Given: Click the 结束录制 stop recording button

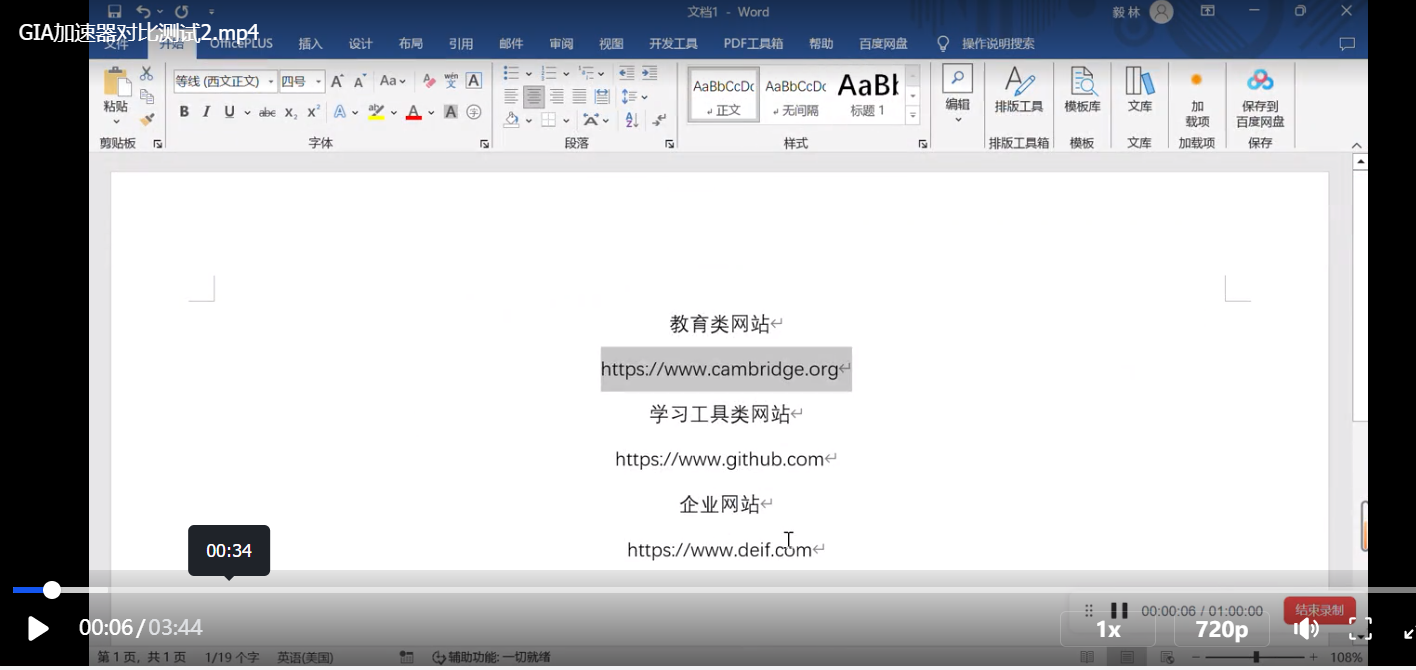Looking at the screenshot, I should pos(1320,611).
